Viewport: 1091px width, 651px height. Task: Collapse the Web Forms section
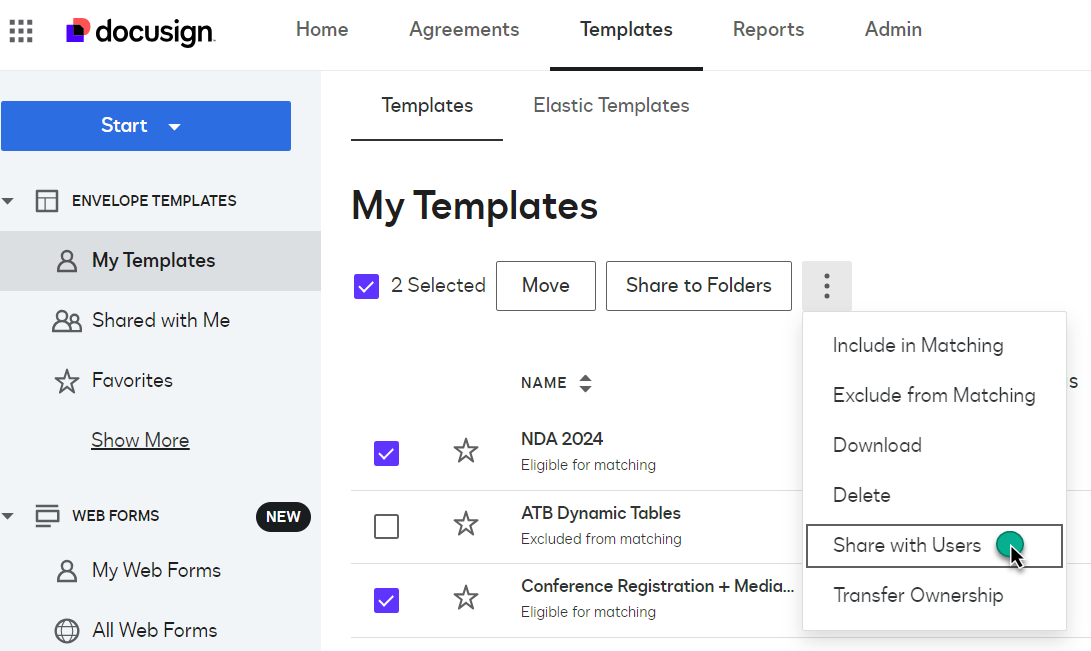(9, 516)
